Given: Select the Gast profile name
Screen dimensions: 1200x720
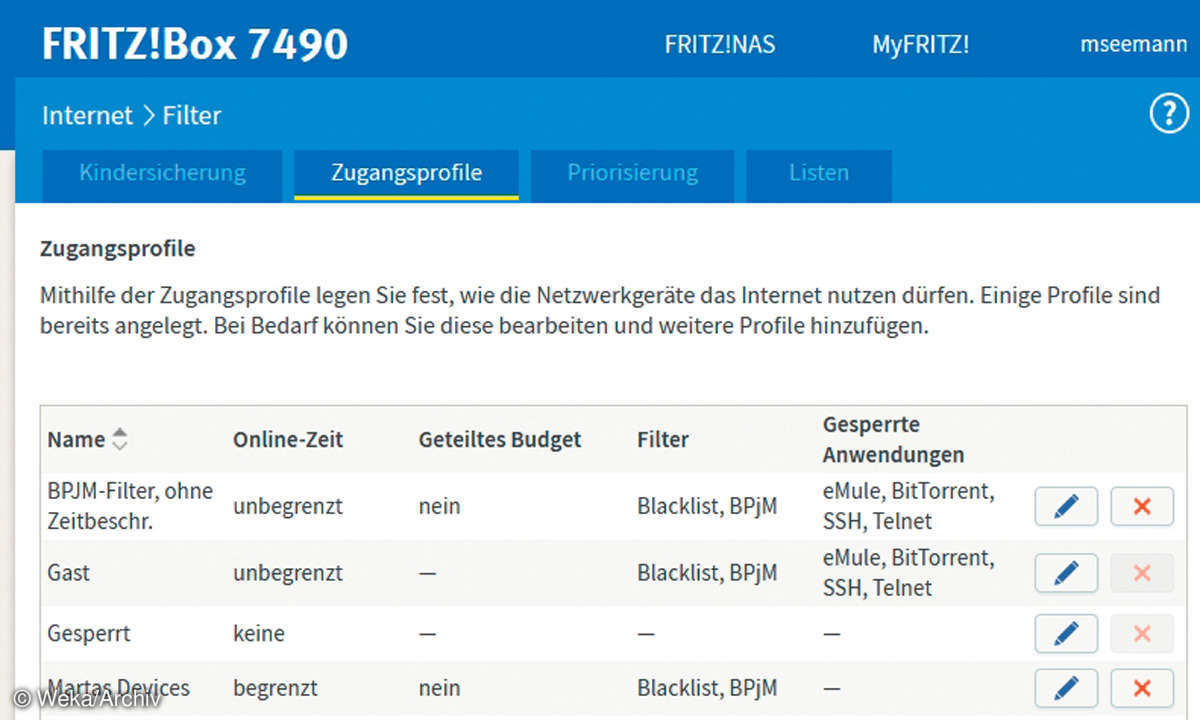Looking at the screenshot, I should click(69, 573).
